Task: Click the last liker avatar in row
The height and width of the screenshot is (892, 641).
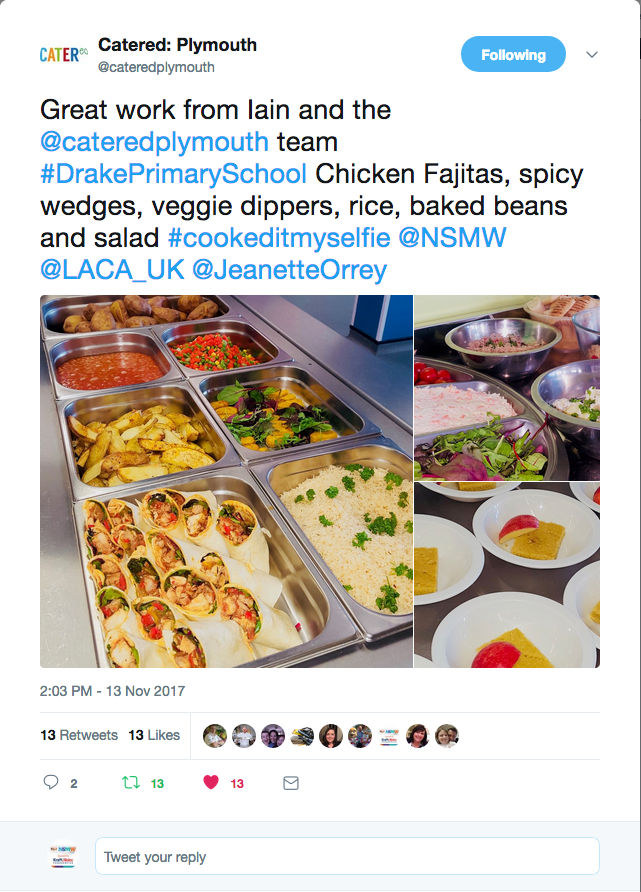Action: [447, 736]
